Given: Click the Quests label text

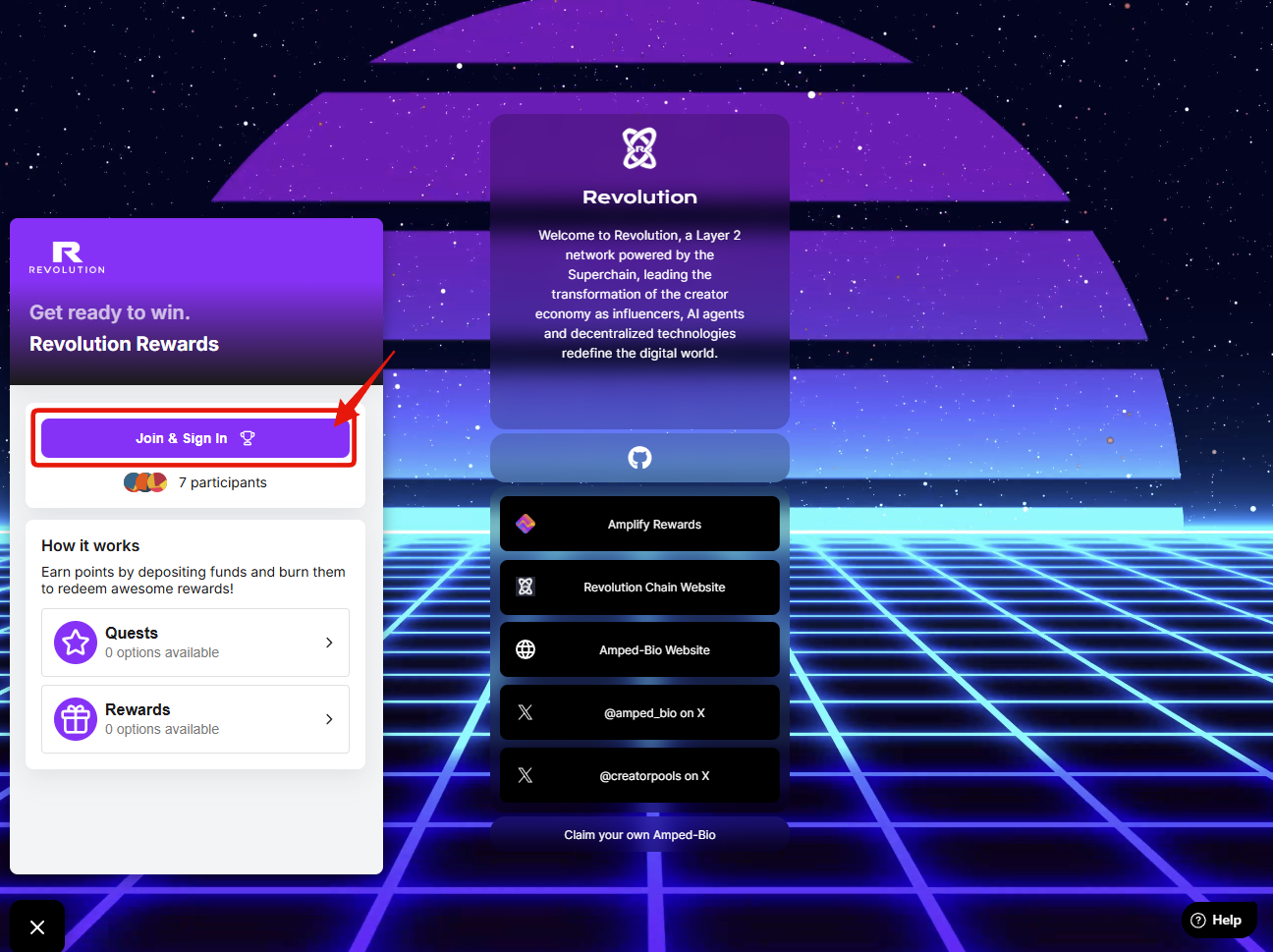Looking at the screenshot, I should (x=132, y=633).
